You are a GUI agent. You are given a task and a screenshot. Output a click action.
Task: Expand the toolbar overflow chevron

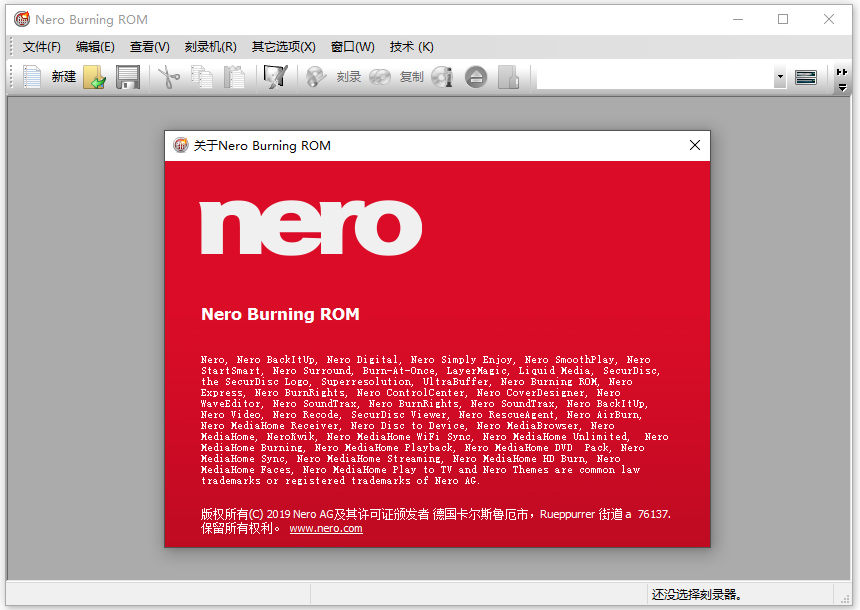tap(842, 85)
